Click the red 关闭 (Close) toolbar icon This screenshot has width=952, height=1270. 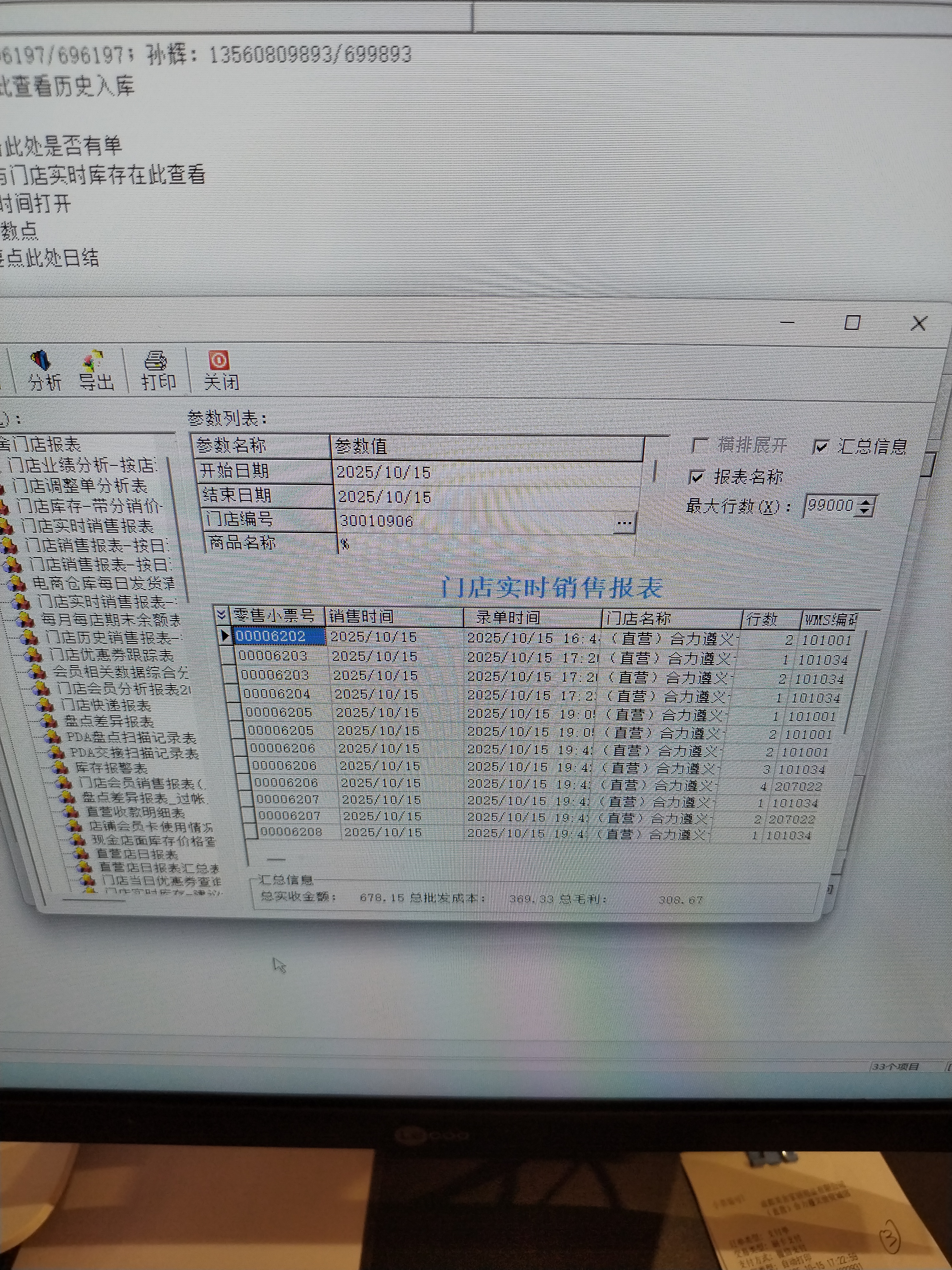pyautogui.click(x=219, y=361)
